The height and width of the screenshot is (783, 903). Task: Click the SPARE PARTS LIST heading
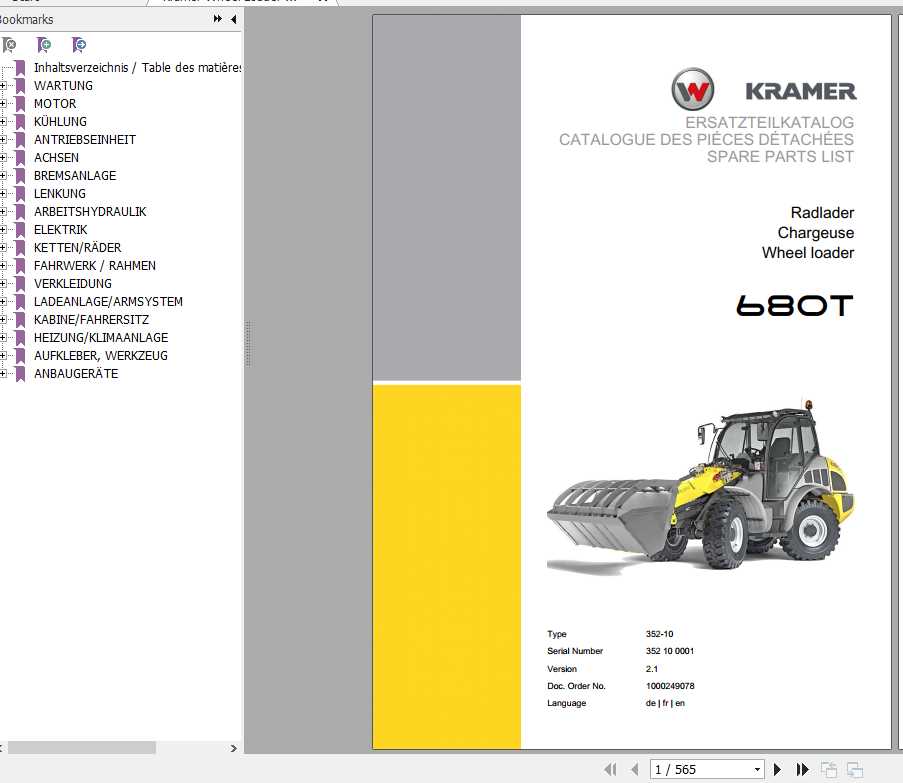click(x=780, y=157)
